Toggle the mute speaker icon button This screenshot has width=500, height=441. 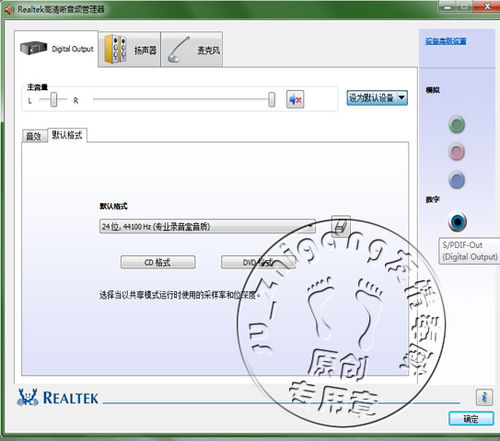295,99
